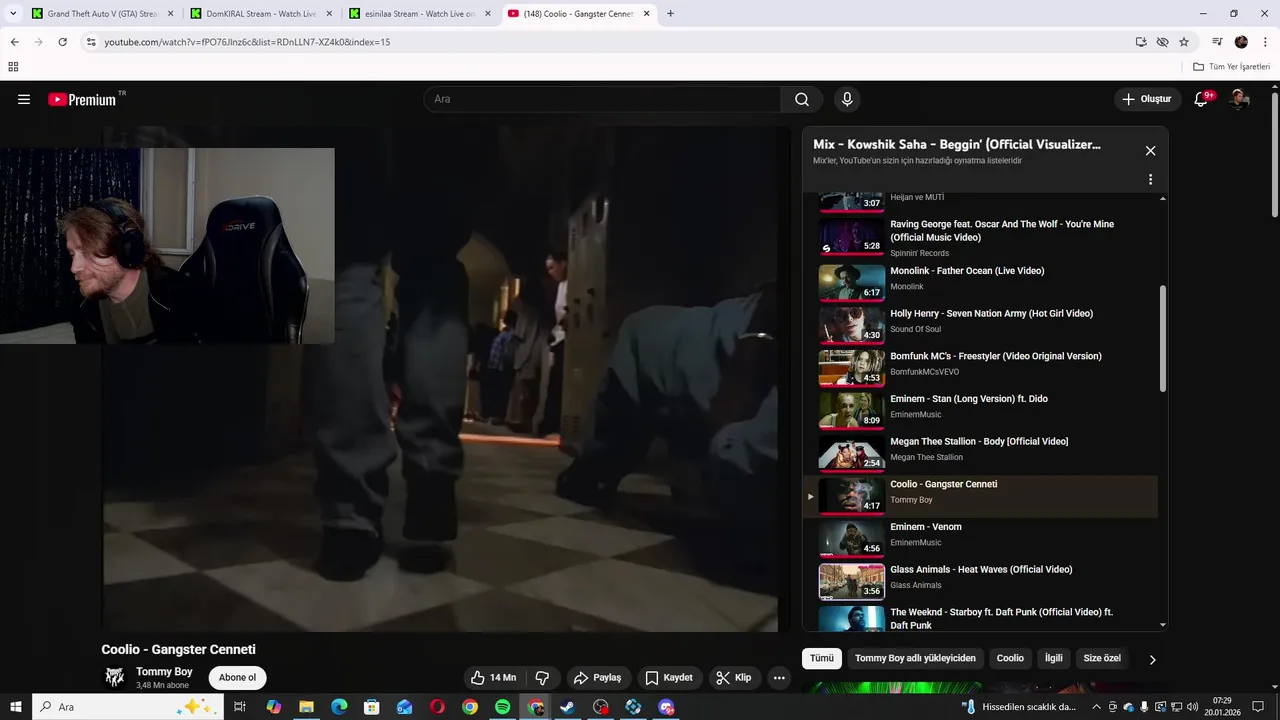Viewport: 1280px width, 720px height.
Task: Select the Size özel filter chip
Action: [1102, 659]
